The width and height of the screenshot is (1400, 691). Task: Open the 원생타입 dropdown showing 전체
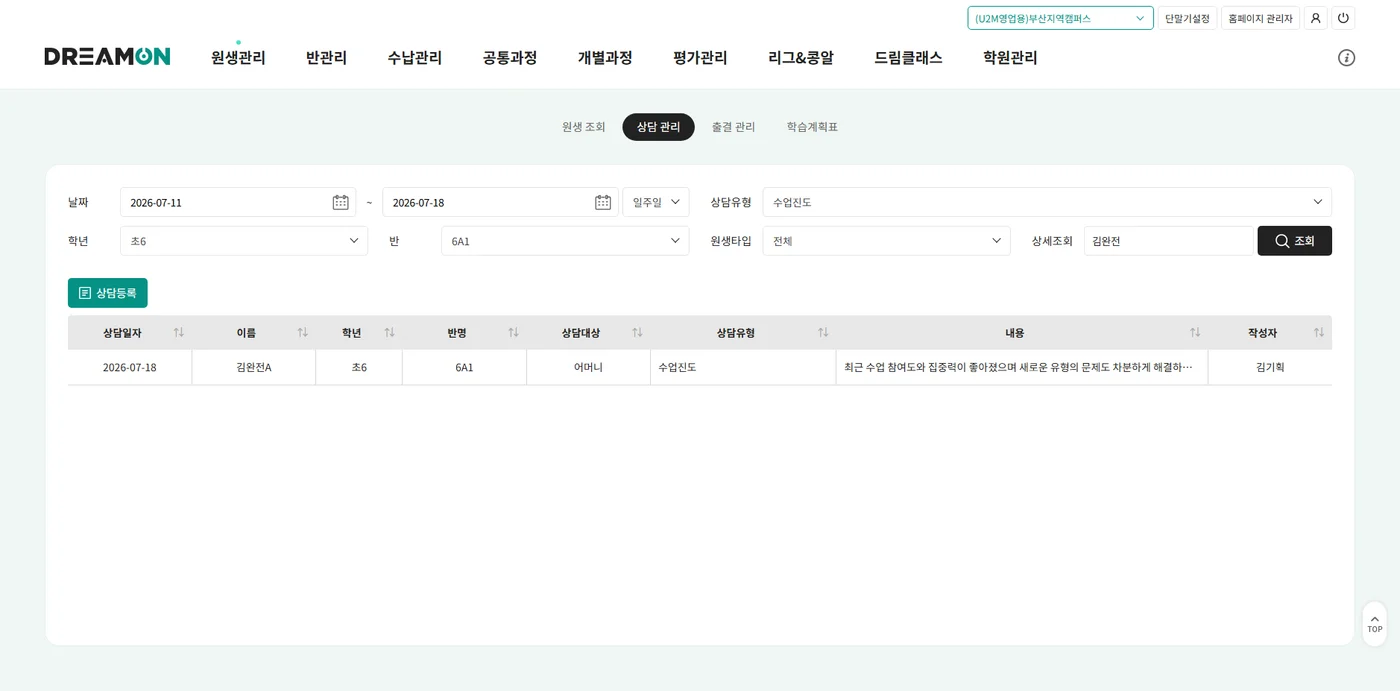click(886, 241)
